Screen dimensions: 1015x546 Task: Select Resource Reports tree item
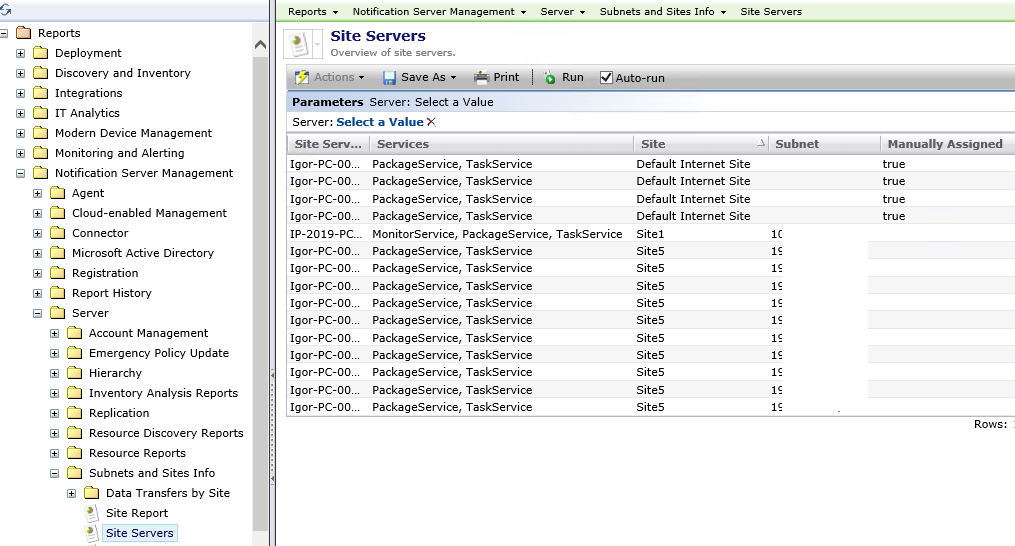[137, 453]
